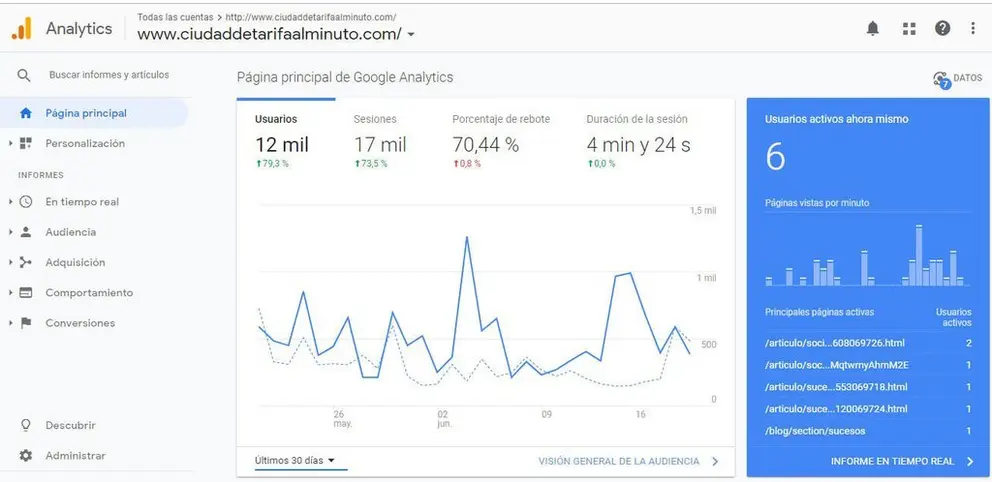Screen dimensions: 992x482
Task: Expand the Conversiones section arrow
Action: [x=11, y=323]
